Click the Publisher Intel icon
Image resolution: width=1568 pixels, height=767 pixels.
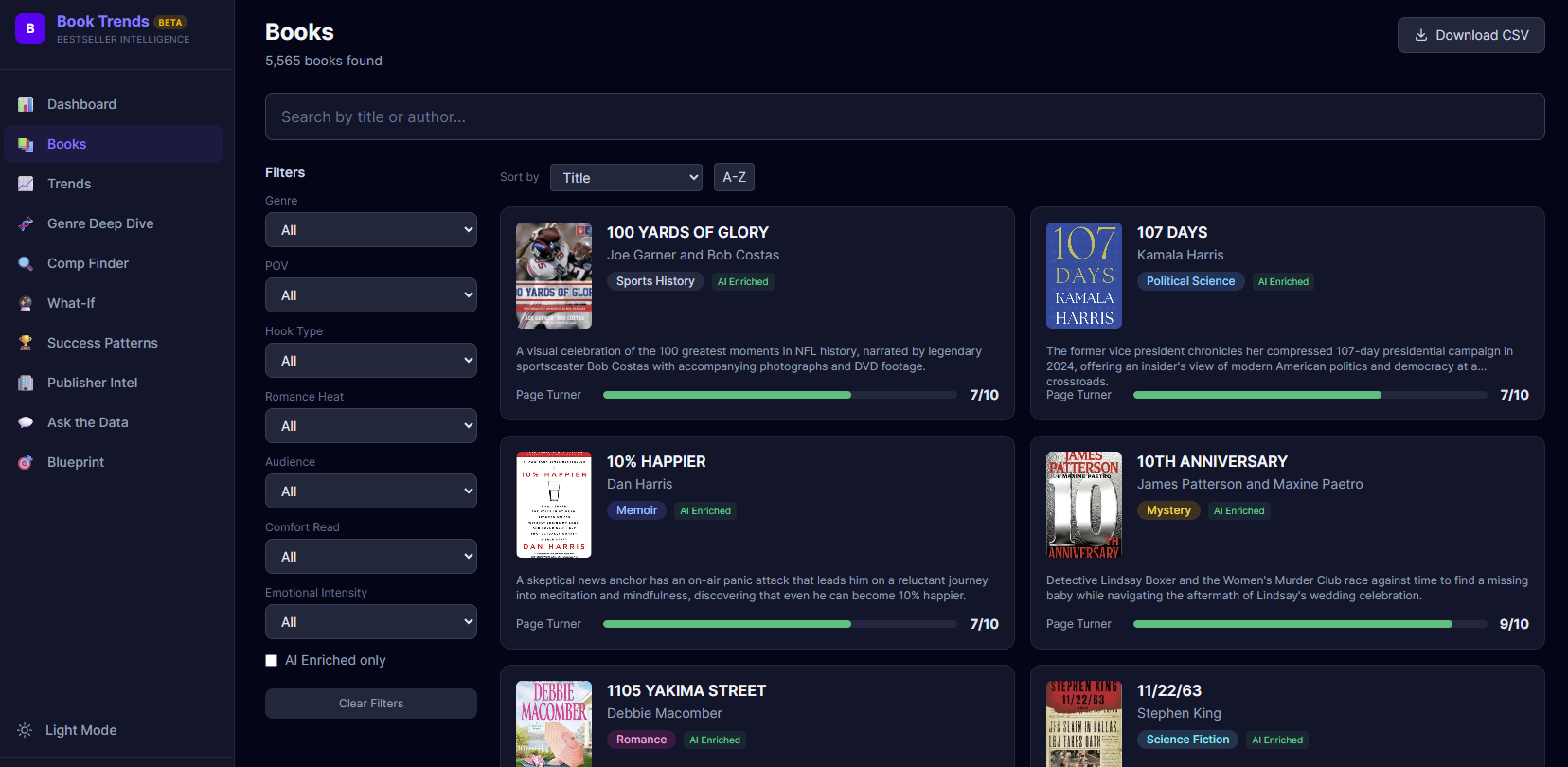pos(26,383)
